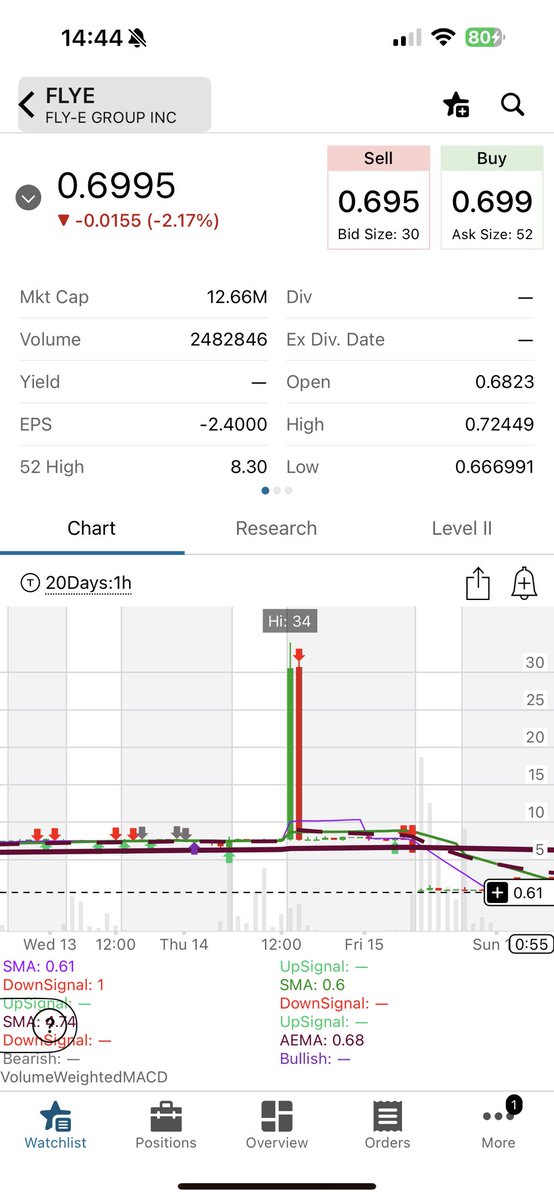554x1200 pixels.
Task: Tap the SMA: 0.6 indicator label
Action: 313,985
